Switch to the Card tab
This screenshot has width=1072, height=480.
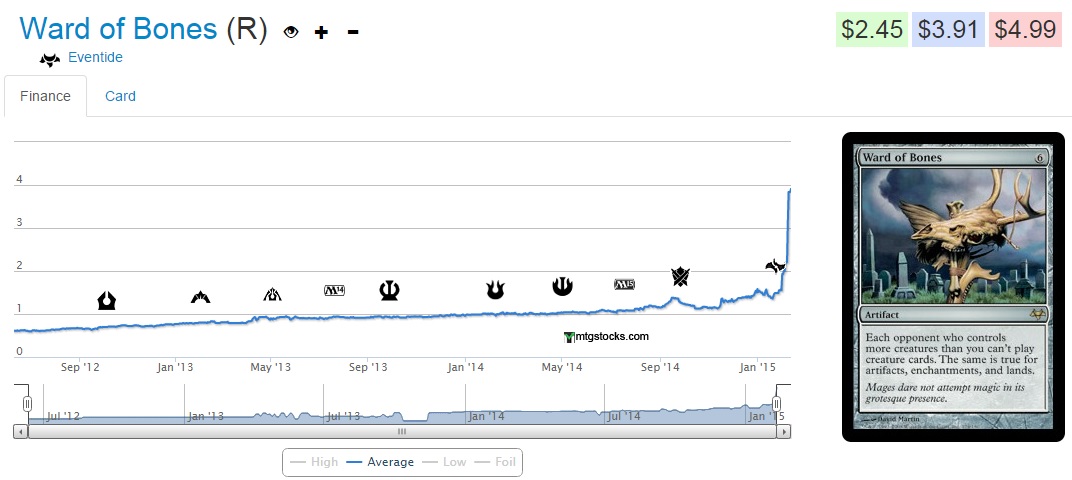pyautogui.click(x=120, y=96)
